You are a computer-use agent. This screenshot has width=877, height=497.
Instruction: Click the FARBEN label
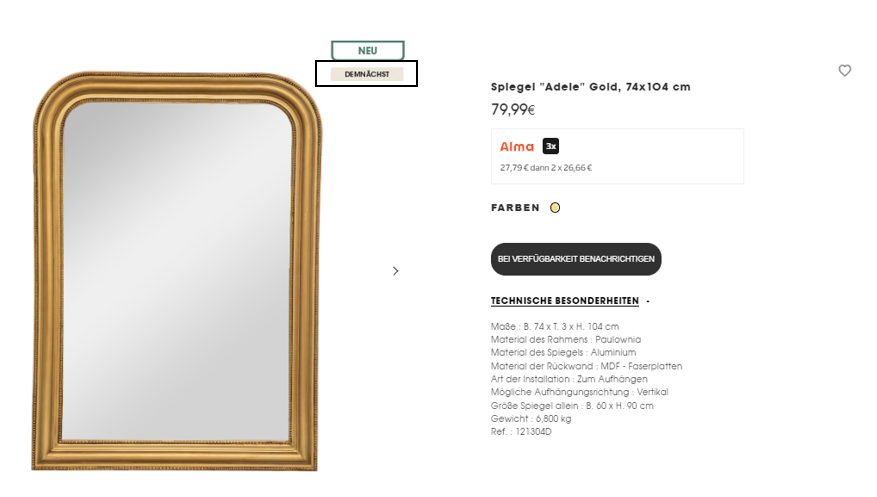coord(515,208)
